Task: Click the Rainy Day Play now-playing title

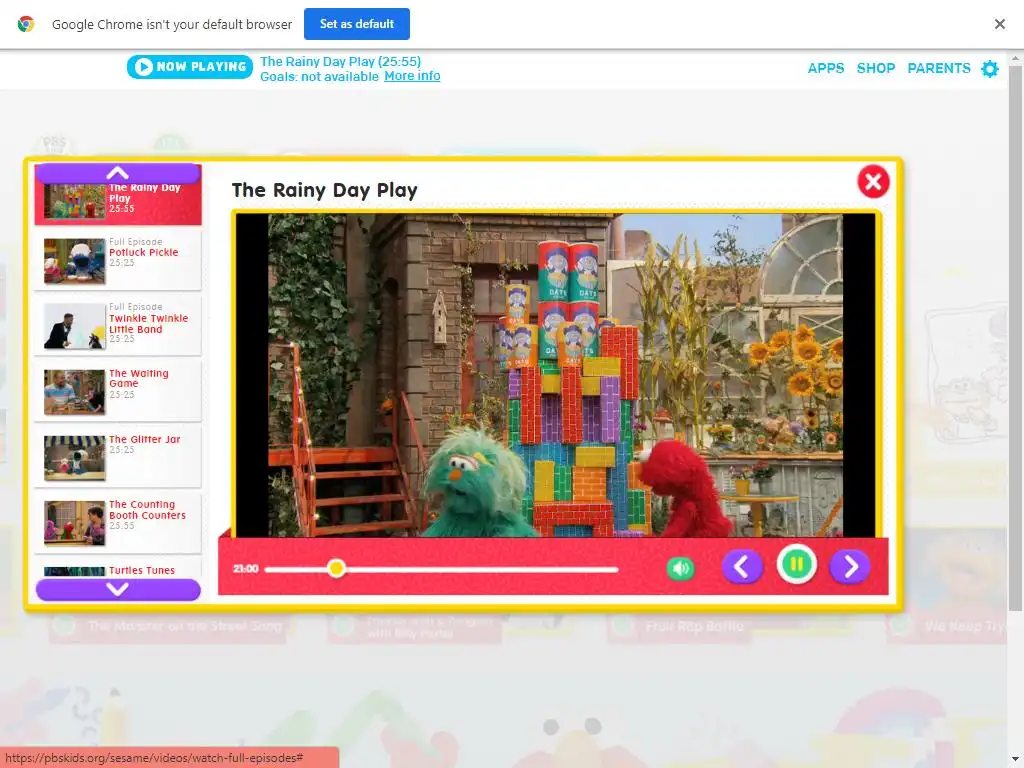Action: pyautogui.click(x=340, y=61)
